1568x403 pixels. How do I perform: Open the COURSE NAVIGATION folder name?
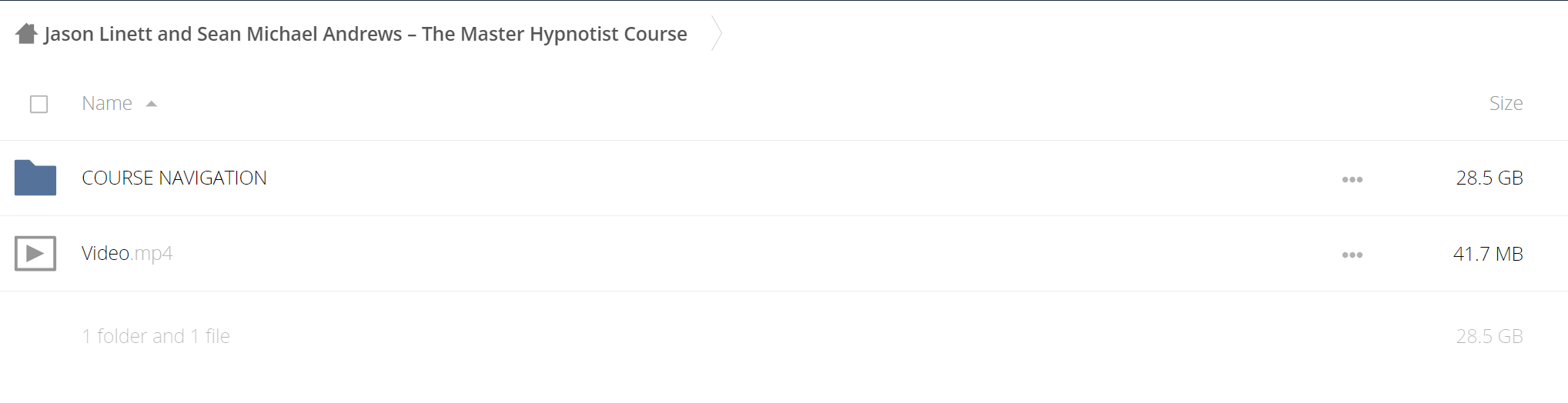(x=174, y=178)
